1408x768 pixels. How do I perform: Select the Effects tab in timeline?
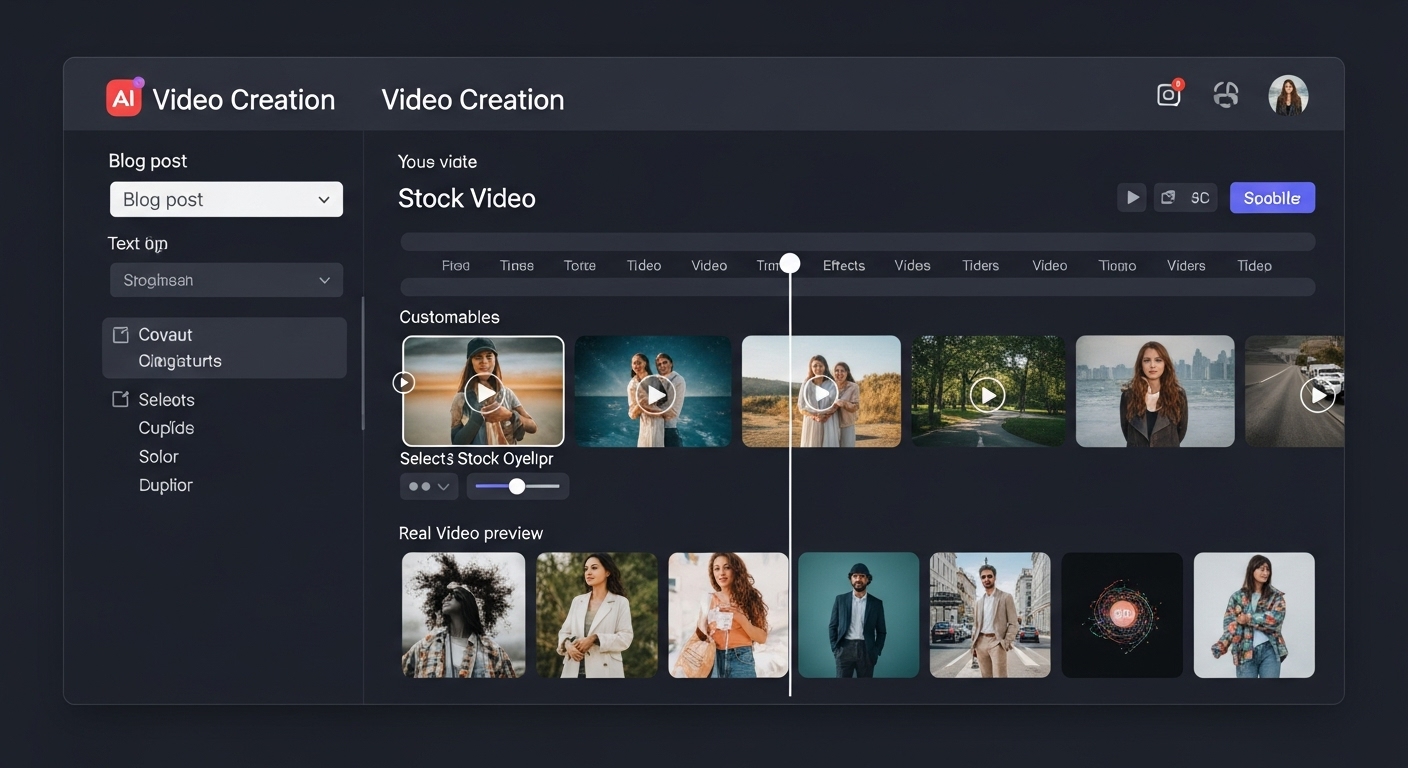(x=843, y=266)
